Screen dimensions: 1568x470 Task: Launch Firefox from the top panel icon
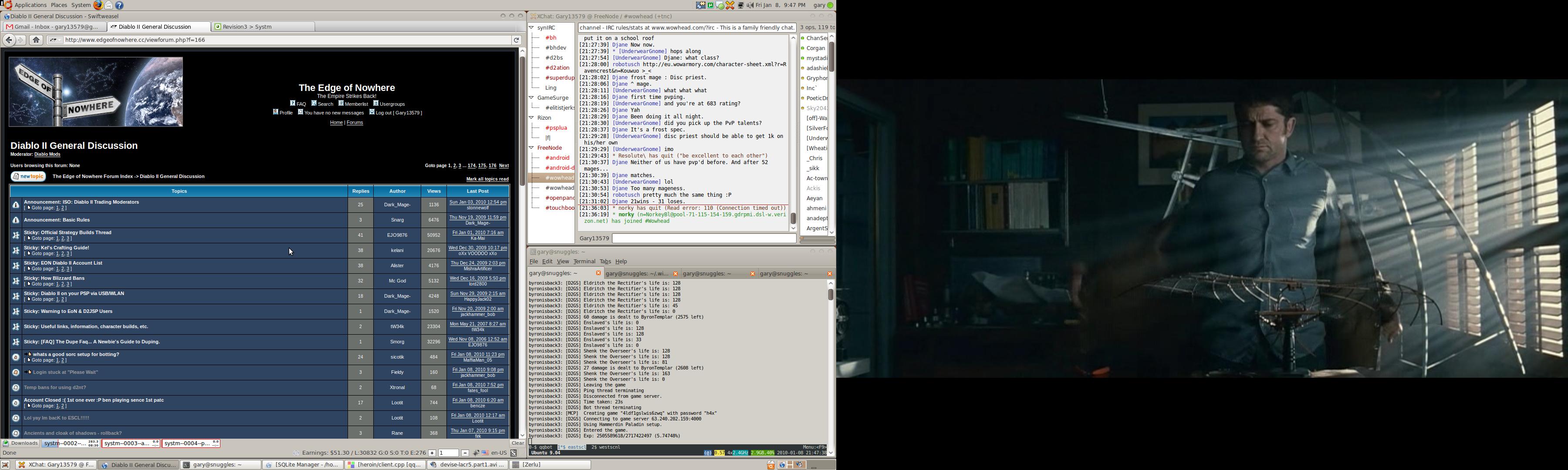(x=98, y=6)
